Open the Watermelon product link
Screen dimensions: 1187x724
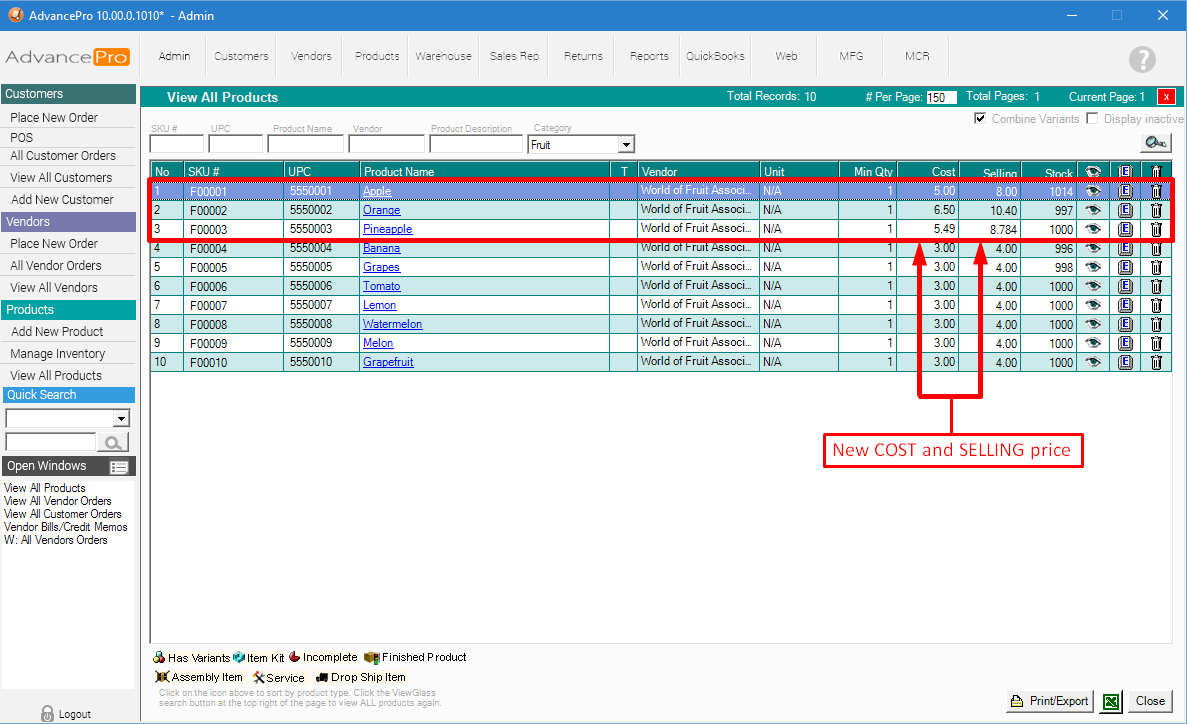tap(392, 324)
